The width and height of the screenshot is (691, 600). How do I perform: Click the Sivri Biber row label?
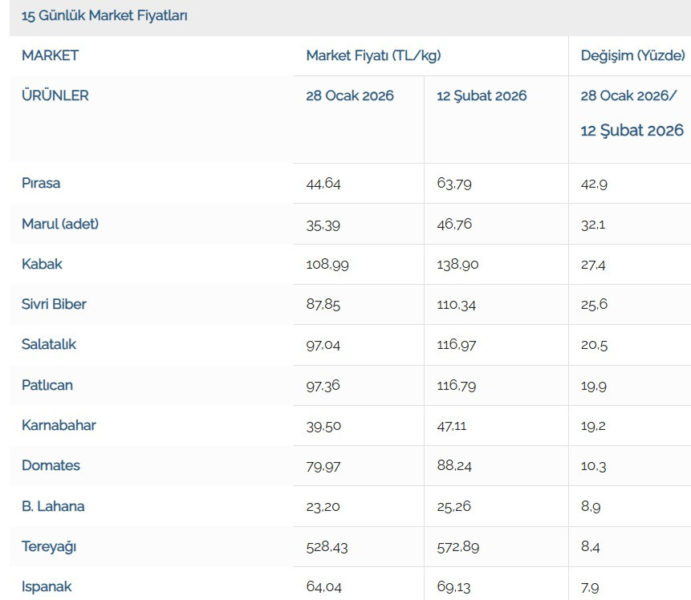54,304
